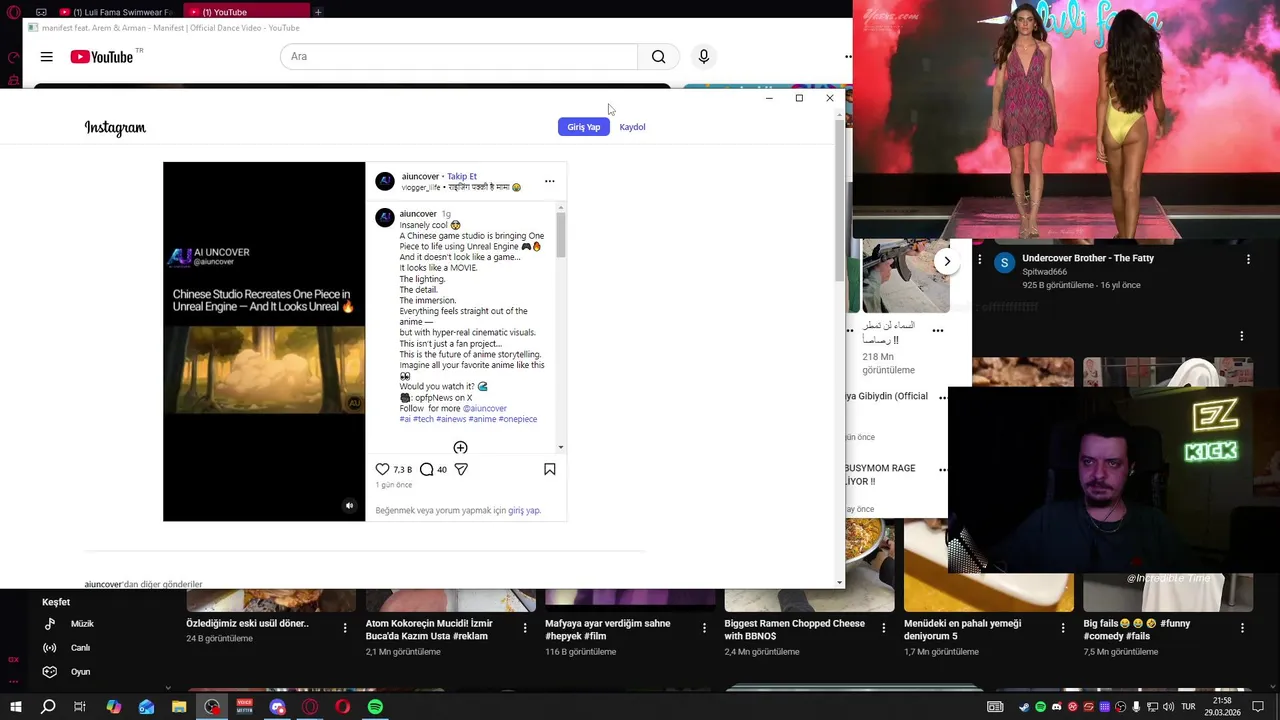1280x720 pixels.
Task: Open options for 'Menüdeki en pahalı yemeği' video
Action: (1063, 628)
